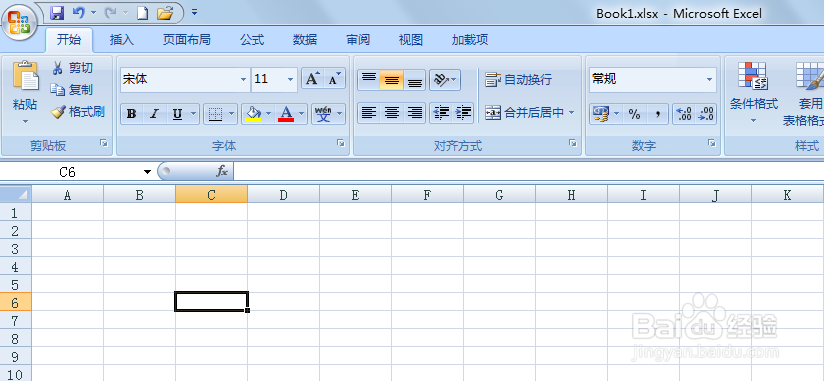Redo action in quick access toolbar

click(x=111, y=13)
